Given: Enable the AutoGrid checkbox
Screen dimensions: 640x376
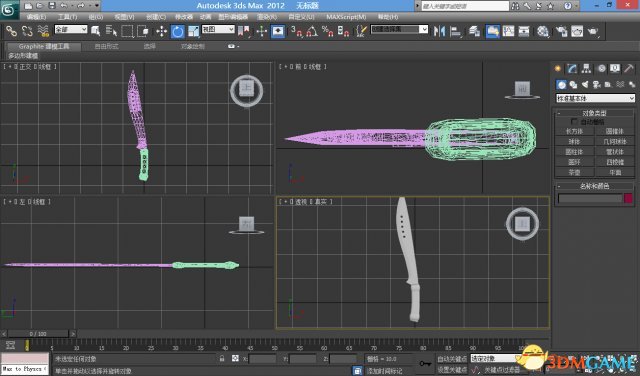Looking at the screenshot, I should (x=574, y=122).
